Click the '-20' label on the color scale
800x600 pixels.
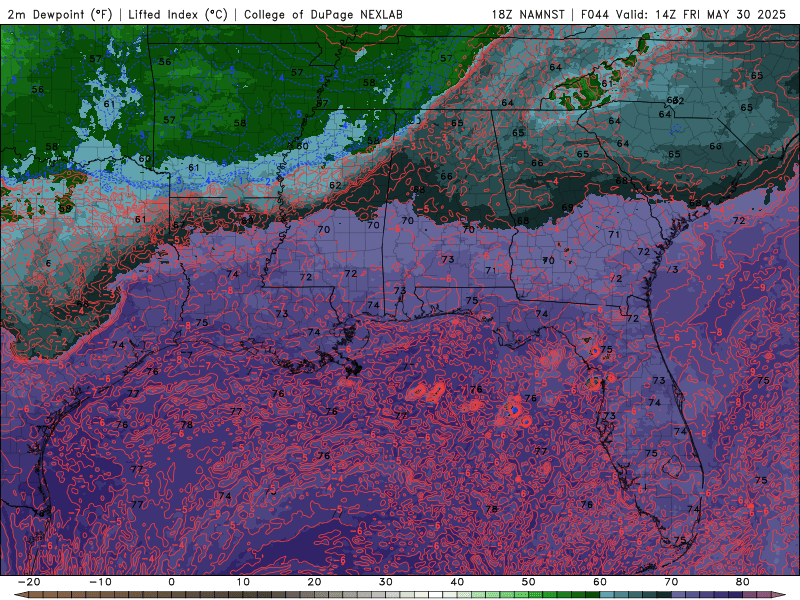pyautogui.click(x=29, y=582)
